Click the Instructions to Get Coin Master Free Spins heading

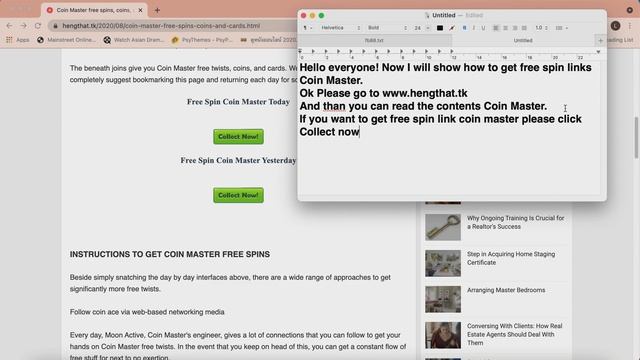[170, 254]
